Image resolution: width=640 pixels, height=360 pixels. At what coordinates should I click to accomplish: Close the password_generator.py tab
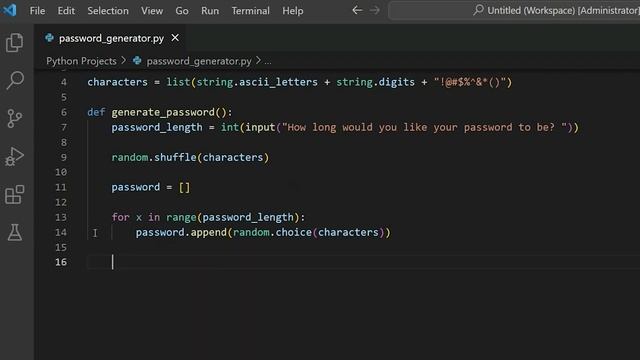coord(175,38)
